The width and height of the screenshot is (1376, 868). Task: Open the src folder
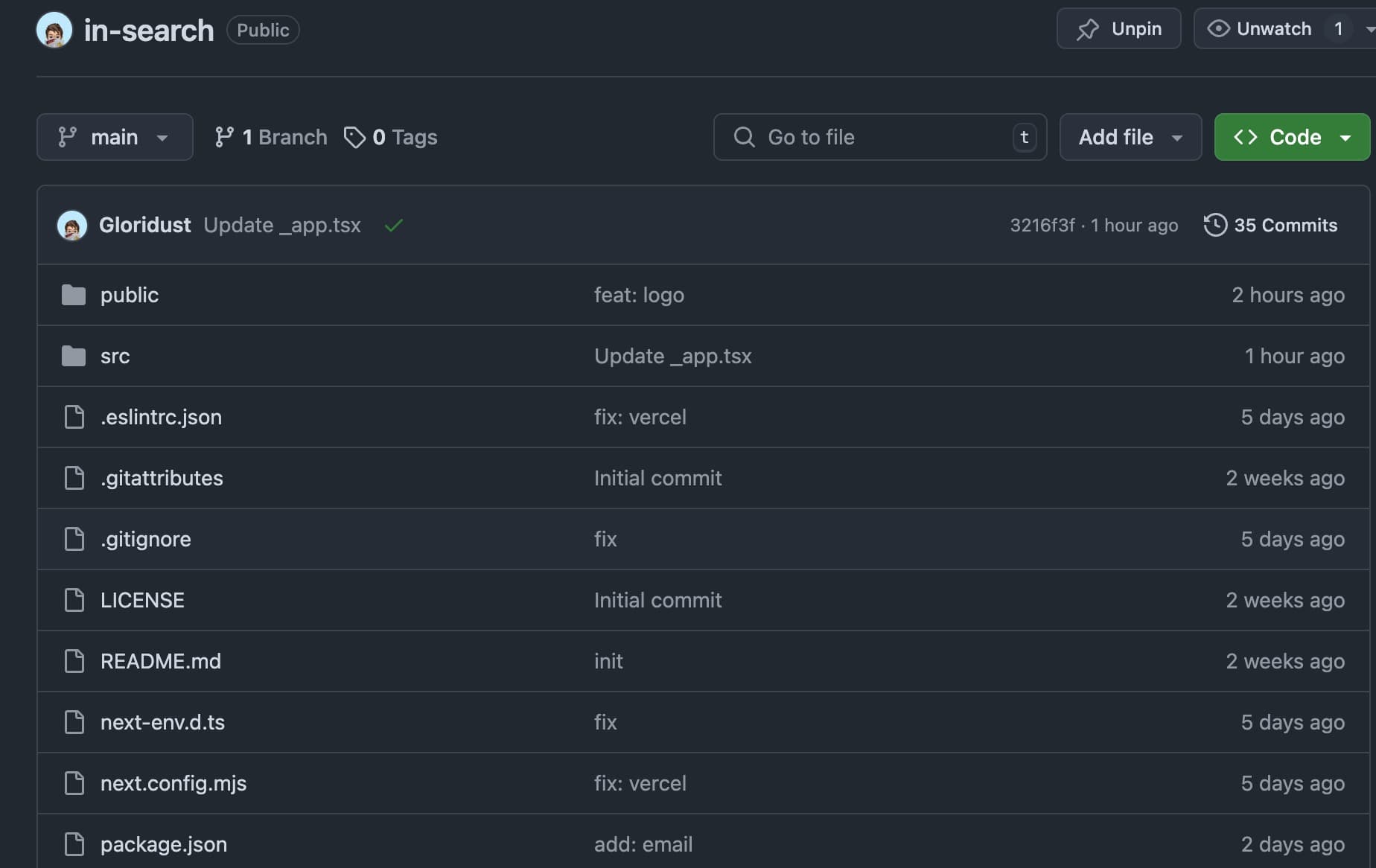point(115,356)
